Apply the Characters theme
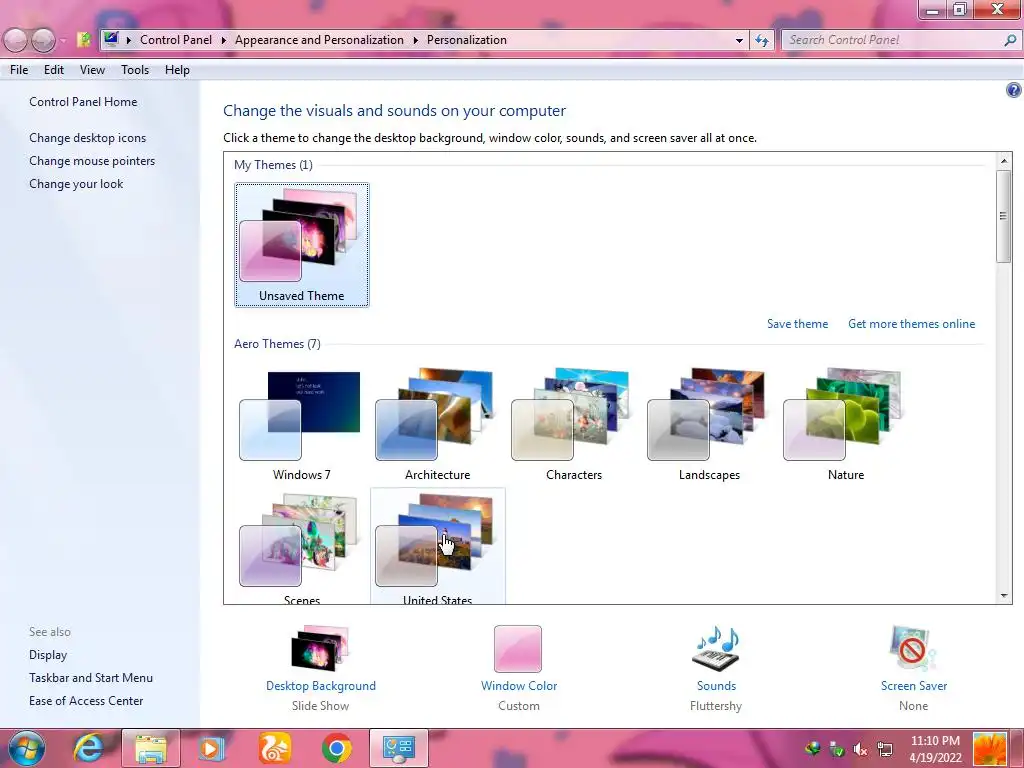Viewport: 1024px width, 768px height. pyautogui.click(x=573, y=424)
